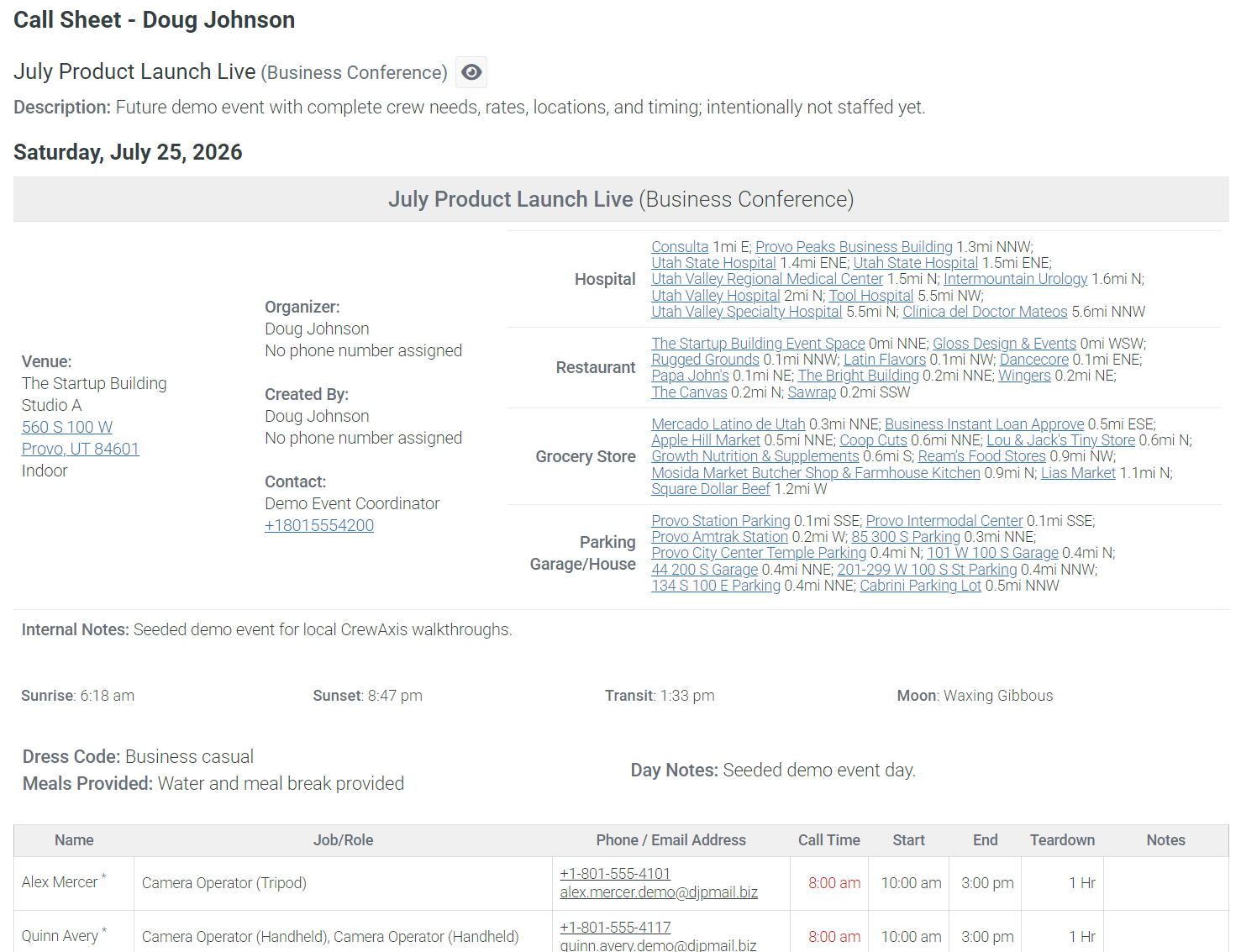Screen dimensions: 1241x952
Task: Open Provo Peaks Business Building link
Action: coord(854,247)
